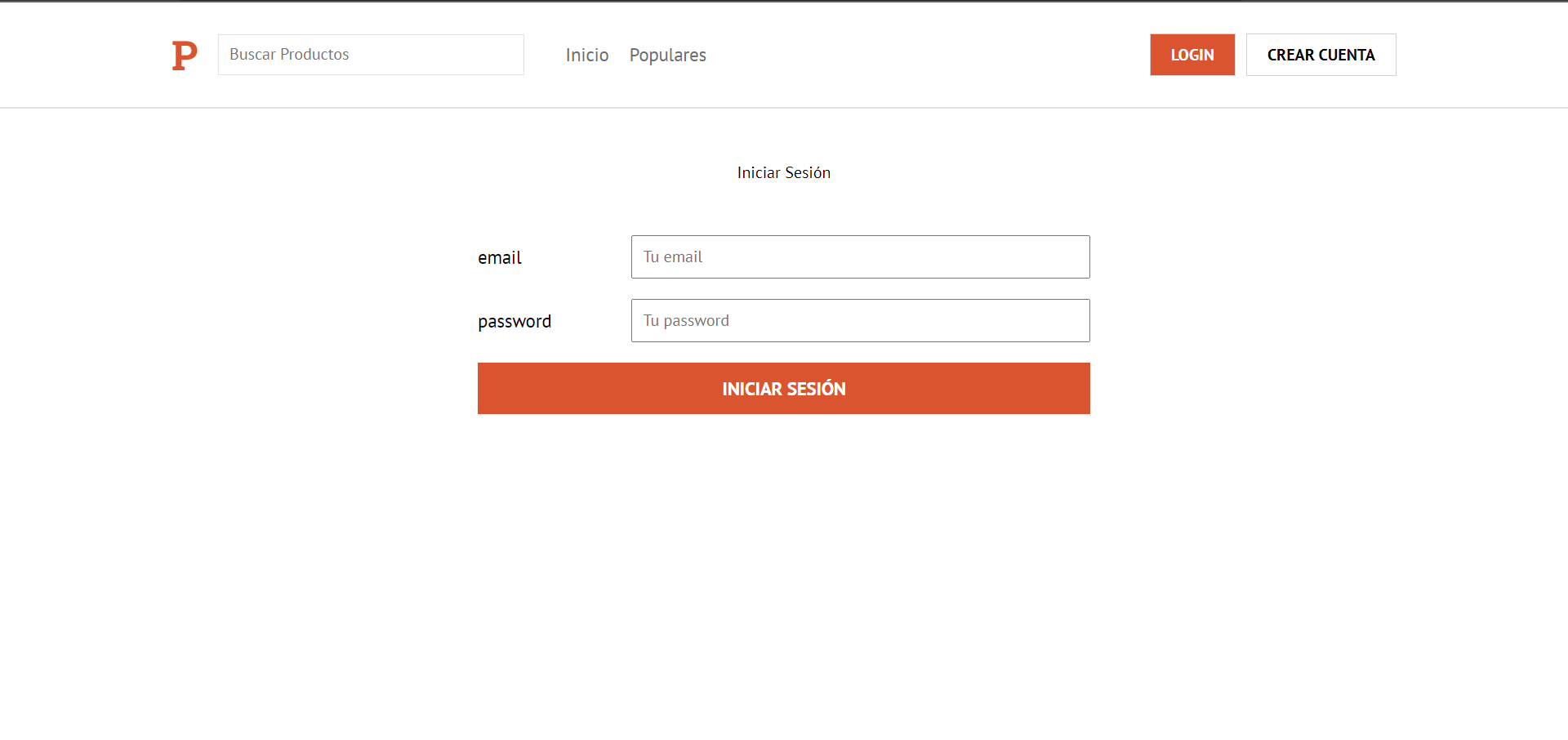The width and height of the screenshot is (1568, 740).
Task: Open the Populares page
Action: pos(667,55)
